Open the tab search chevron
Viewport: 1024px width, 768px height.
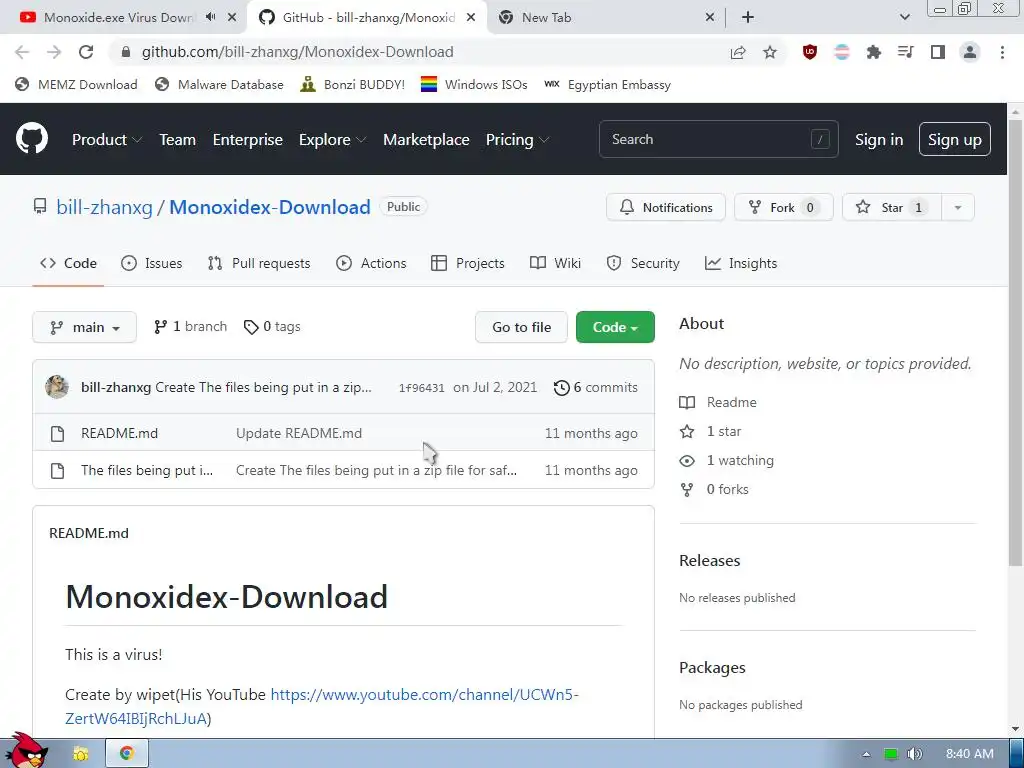pyautogui.click(x=904, y=18)
